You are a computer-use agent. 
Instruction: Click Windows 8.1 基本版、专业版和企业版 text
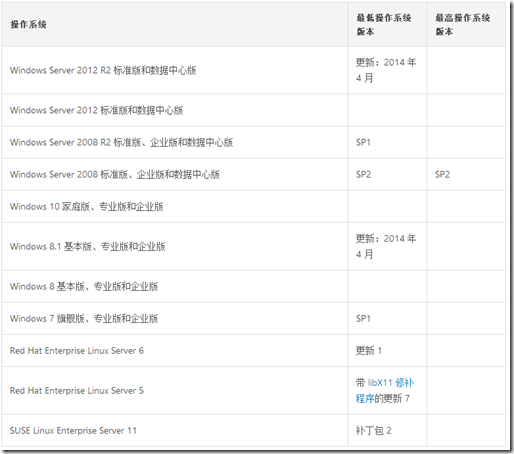(87, 246)
